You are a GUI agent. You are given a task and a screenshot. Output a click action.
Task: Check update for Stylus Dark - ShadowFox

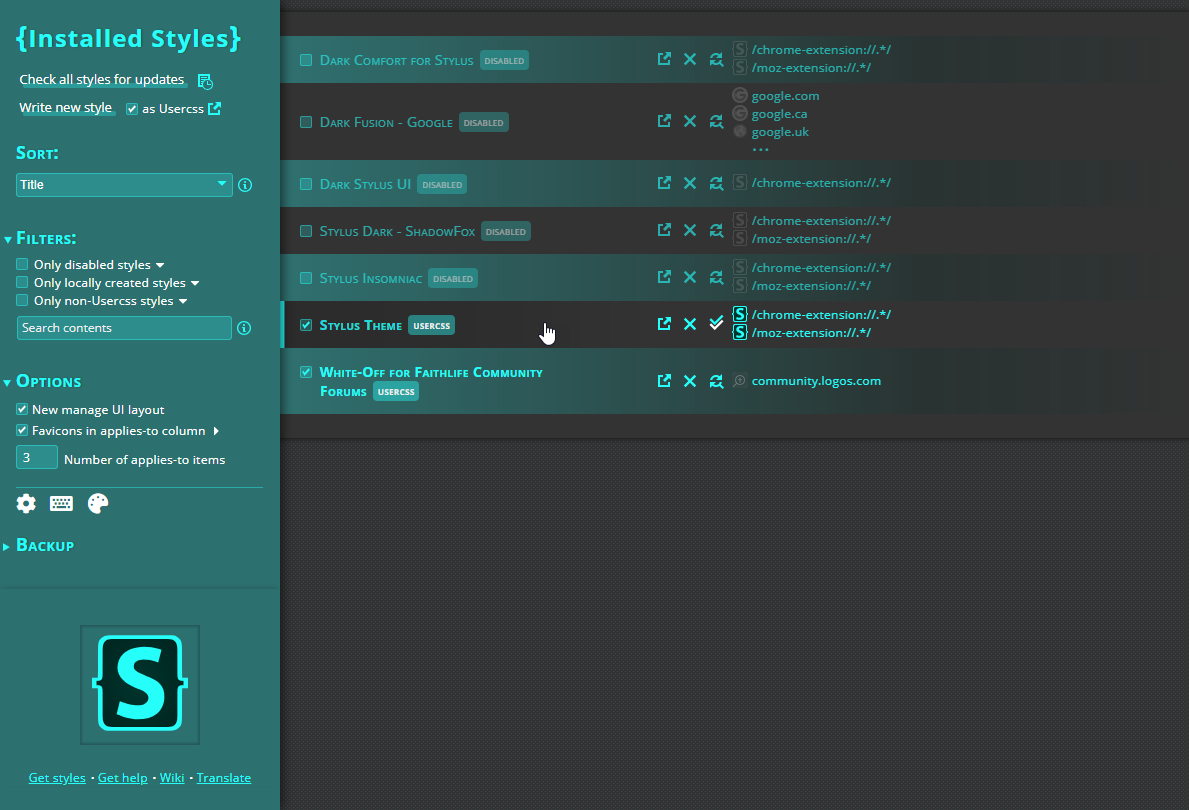(716, 231)
